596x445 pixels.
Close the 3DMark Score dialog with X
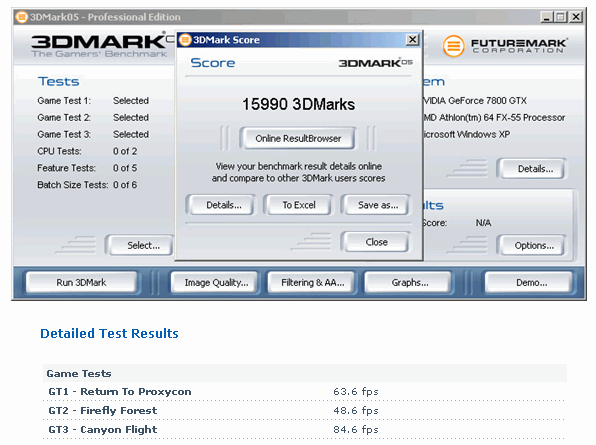coord(412,40)
